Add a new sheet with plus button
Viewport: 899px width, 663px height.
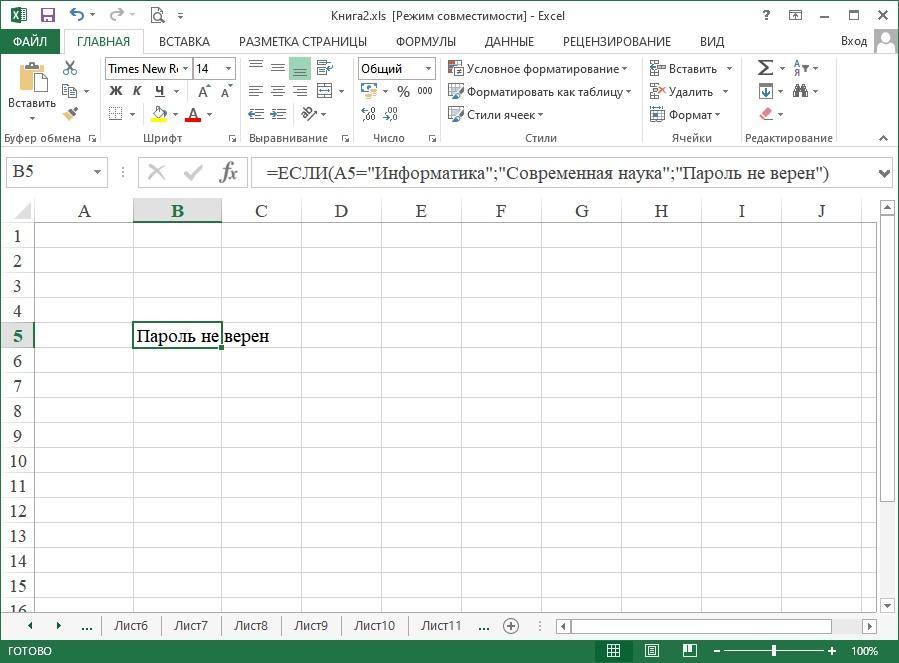tap(511, 626)
